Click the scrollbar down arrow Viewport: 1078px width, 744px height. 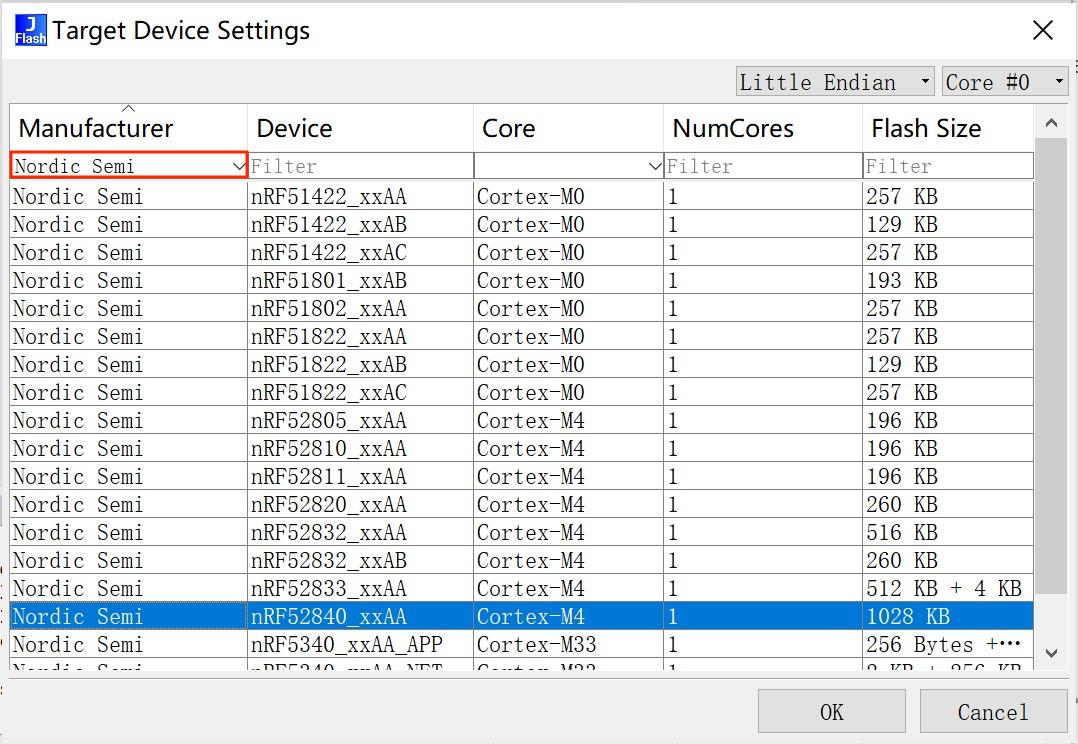[1050, 653]
